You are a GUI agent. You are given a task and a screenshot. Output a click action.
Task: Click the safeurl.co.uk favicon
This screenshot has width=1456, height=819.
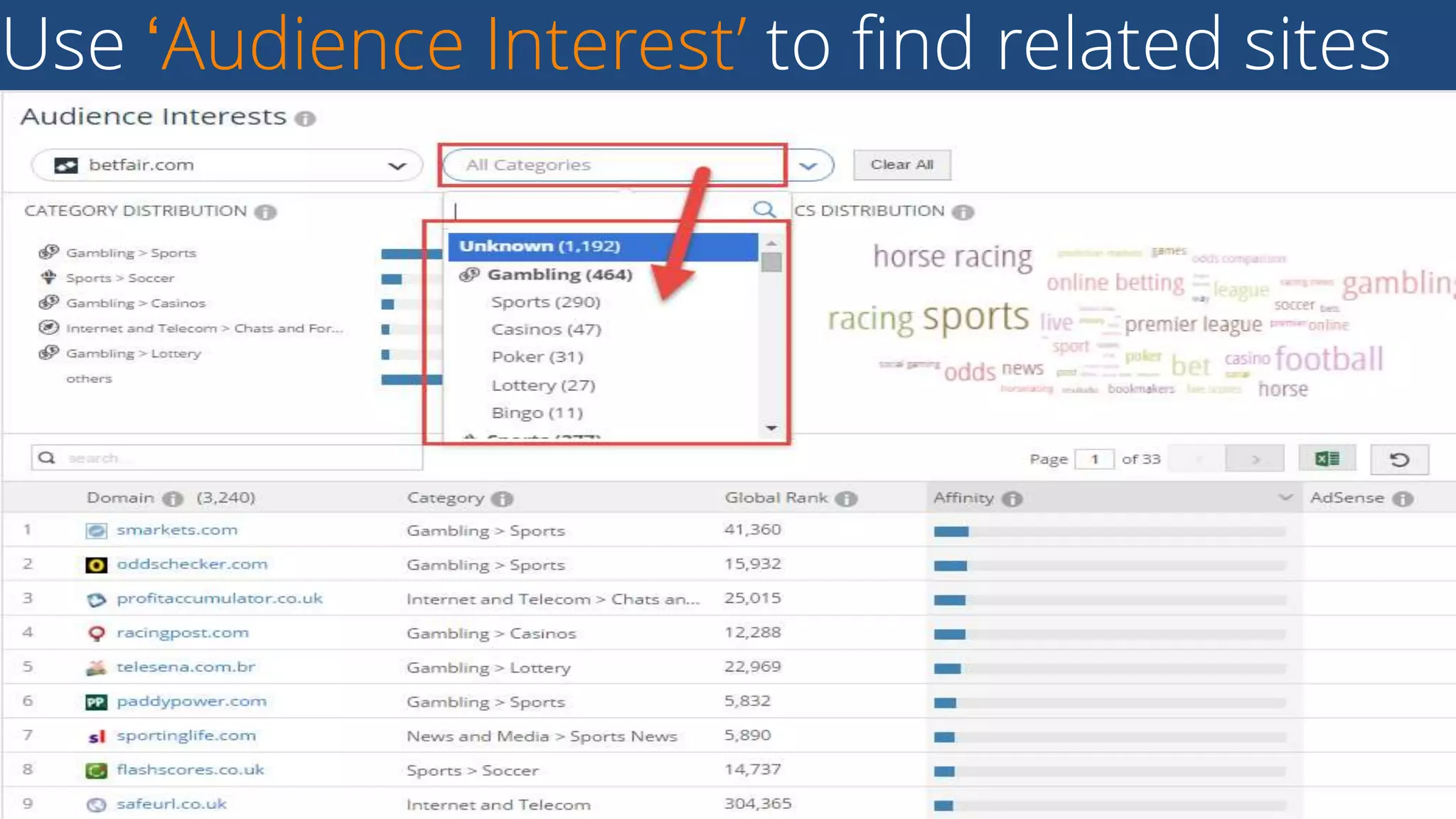click(x=96, y=805)
